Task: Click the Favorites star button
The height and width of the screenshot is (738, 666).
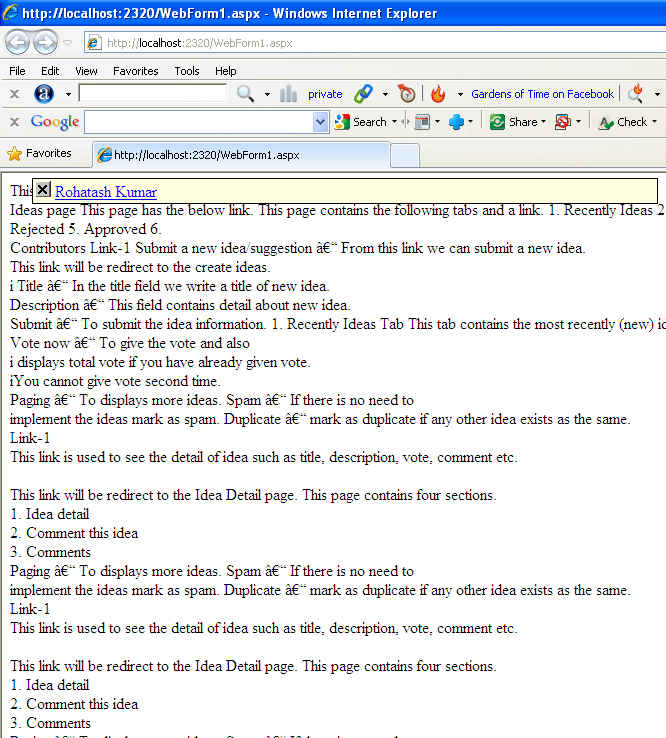Action: pyautogui.click(x=40, y=153)
